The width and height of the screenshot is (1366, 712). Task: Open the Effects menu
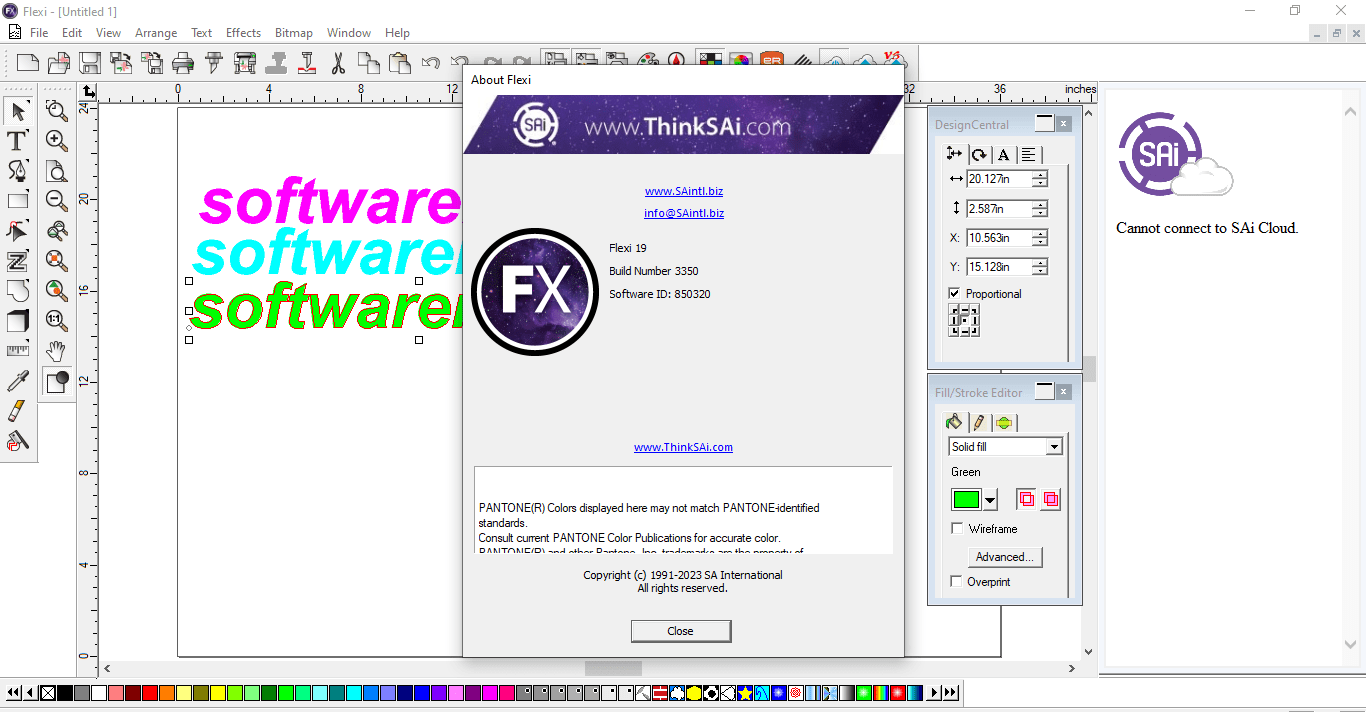coord(243,33)
